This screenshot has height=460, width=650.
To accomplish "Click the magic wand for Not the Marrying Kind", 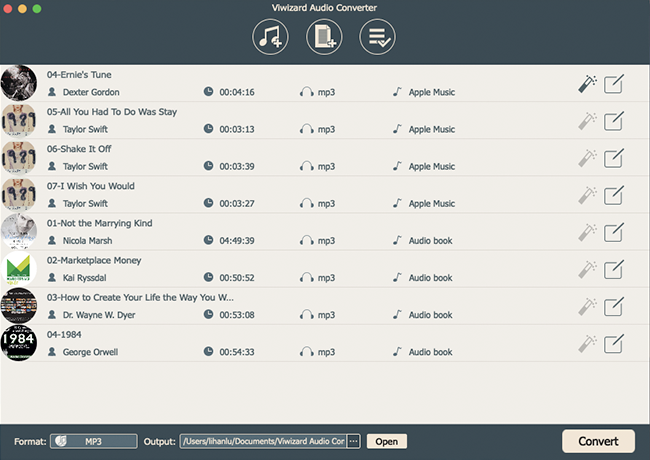I will click(x=587, y=232).
